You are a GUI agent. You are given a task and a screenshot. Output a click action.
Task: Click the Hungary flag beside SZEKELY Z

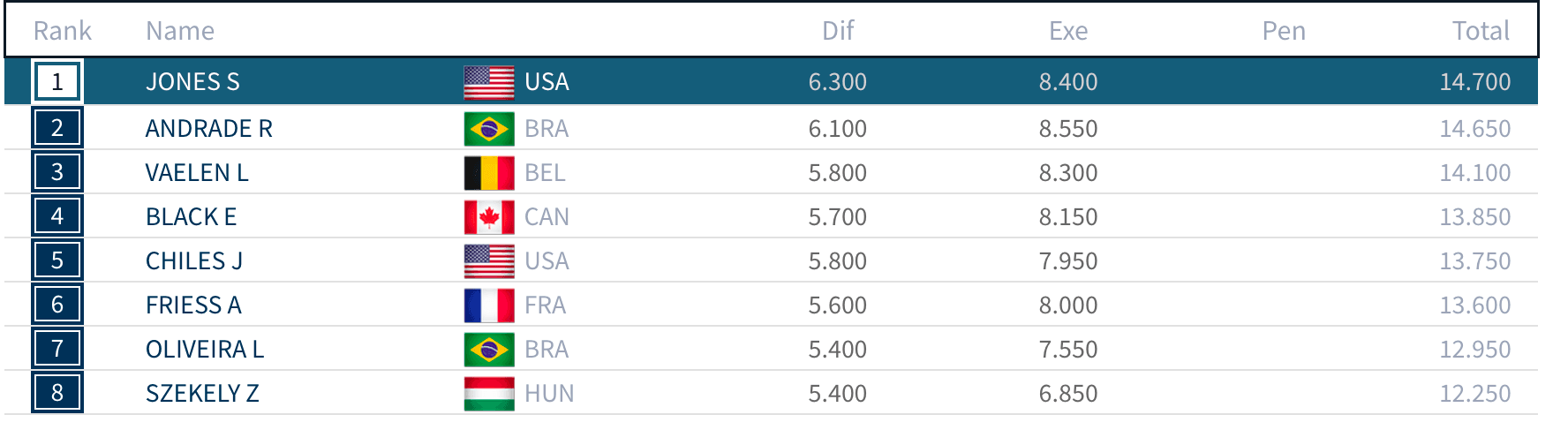click(488, 394)
